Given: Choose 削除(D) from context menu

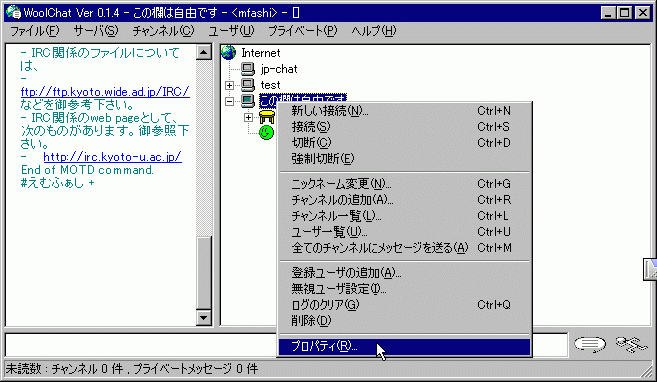Looking at the screenshot, I should pyautogui.click(x=404, y=321).
